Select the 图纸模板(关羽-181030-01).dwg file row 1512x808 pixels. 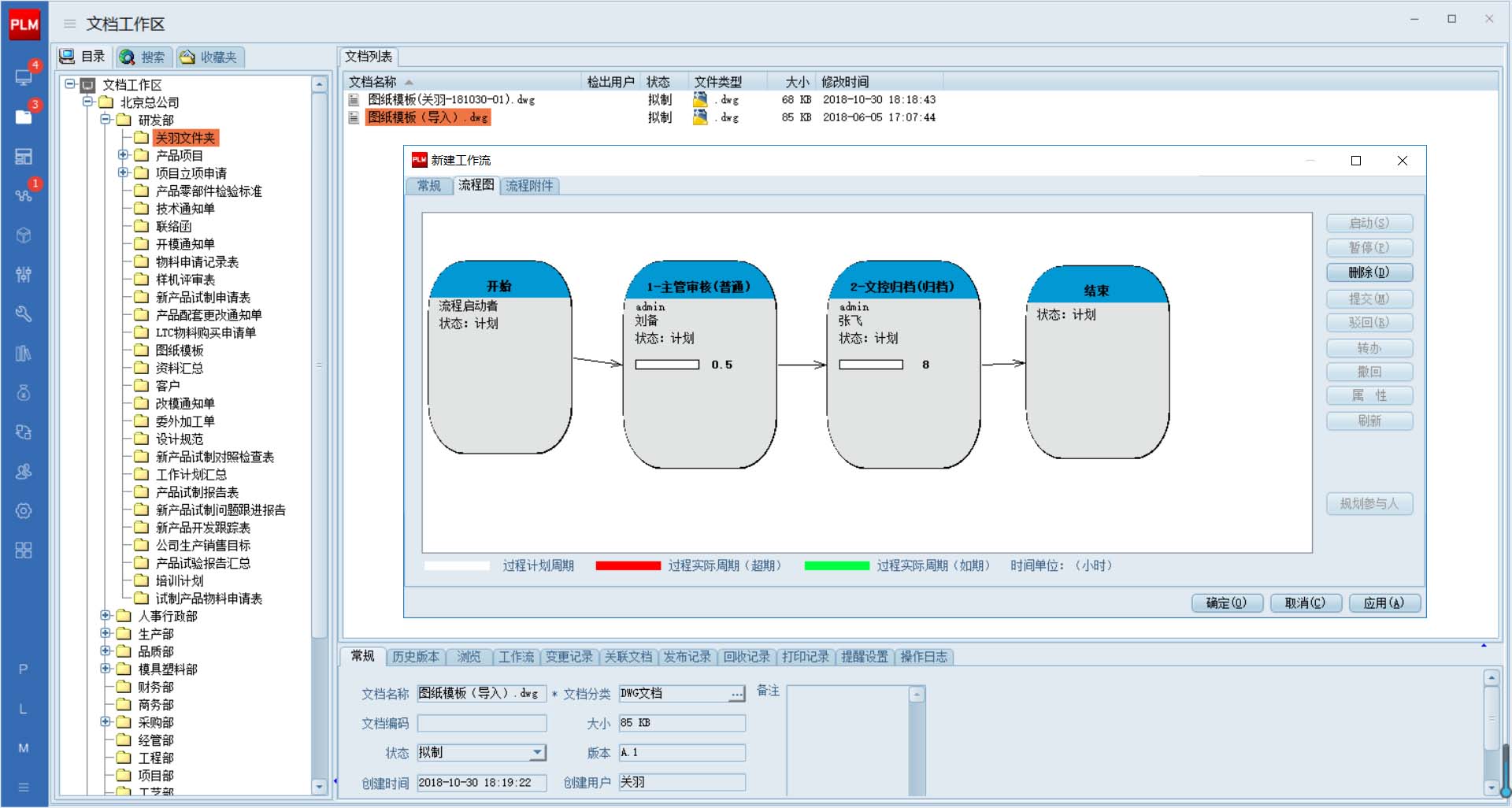pyautogui.click(x=451, y=100)
